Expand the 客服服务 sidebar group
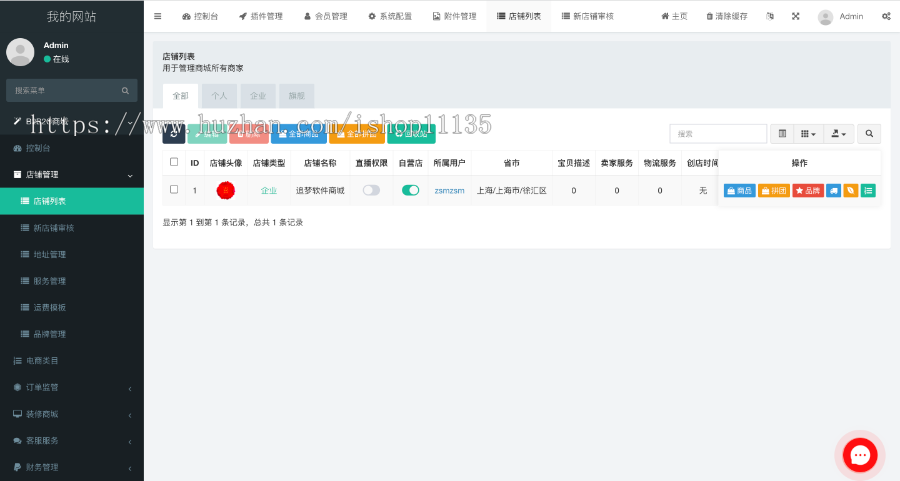This screenshot has width=900, height=481. click(72, 441)
